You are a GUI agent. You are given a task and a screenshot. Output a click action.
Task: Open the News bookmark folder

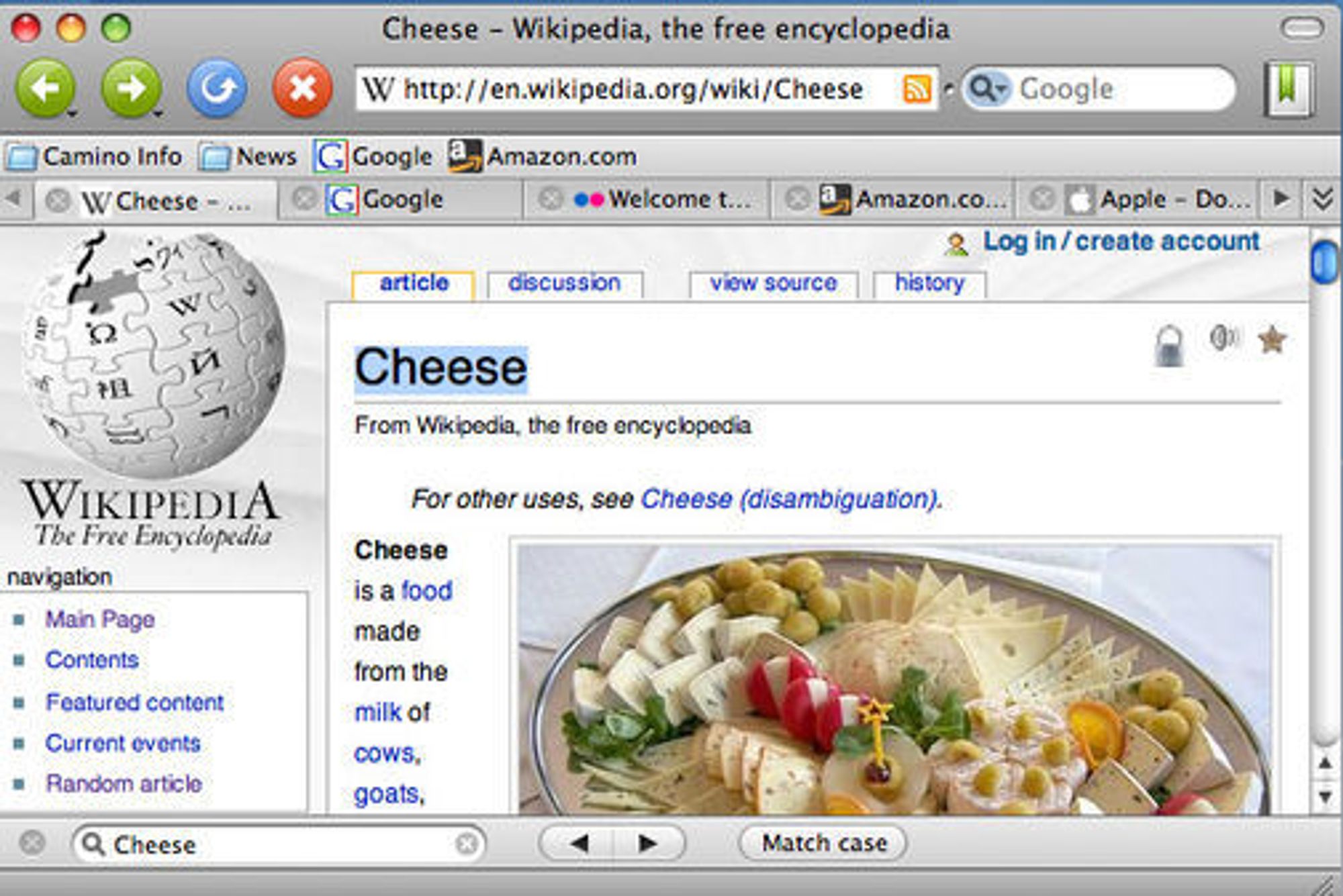[248, 157]
